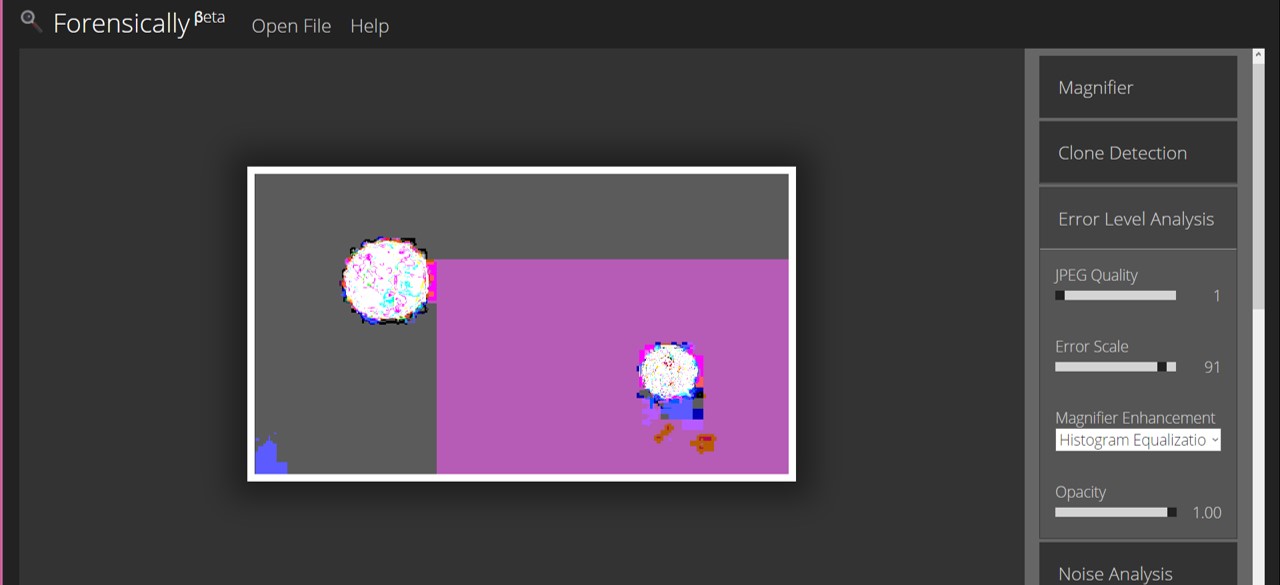This screenshot has height=585, width=1280.
Task: Click the Opacity slider
Action: [x=1115, y=512]
